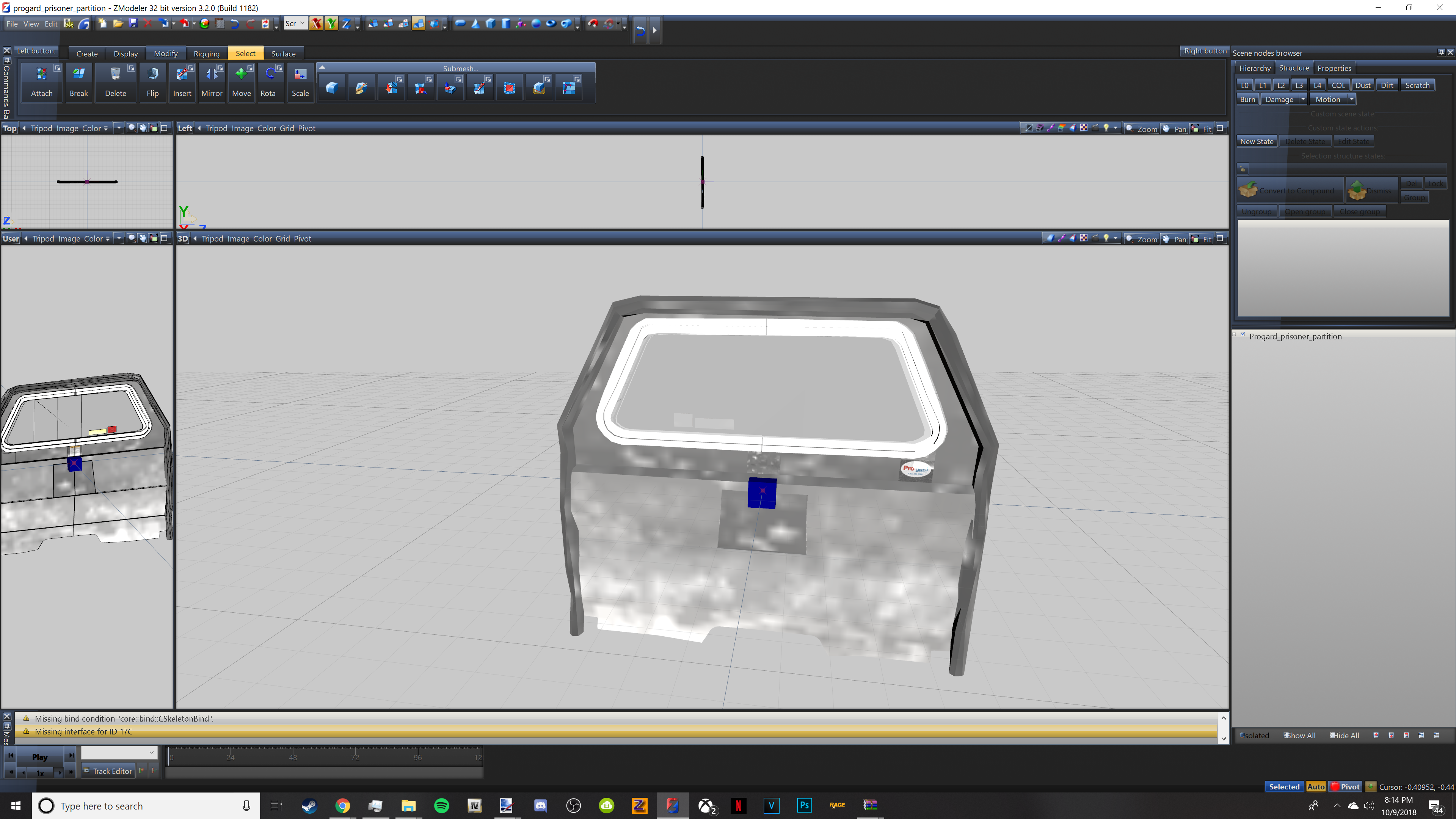
Task: Click the open folder icon
Action: (x=118, y=23)
